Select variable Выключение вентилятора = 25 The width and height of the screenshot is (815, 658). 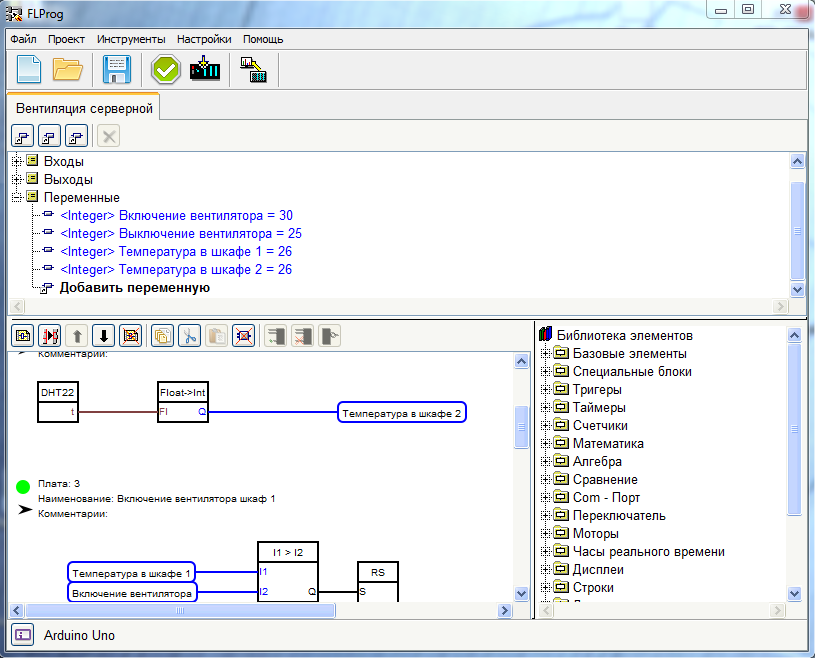click(181, 233)
